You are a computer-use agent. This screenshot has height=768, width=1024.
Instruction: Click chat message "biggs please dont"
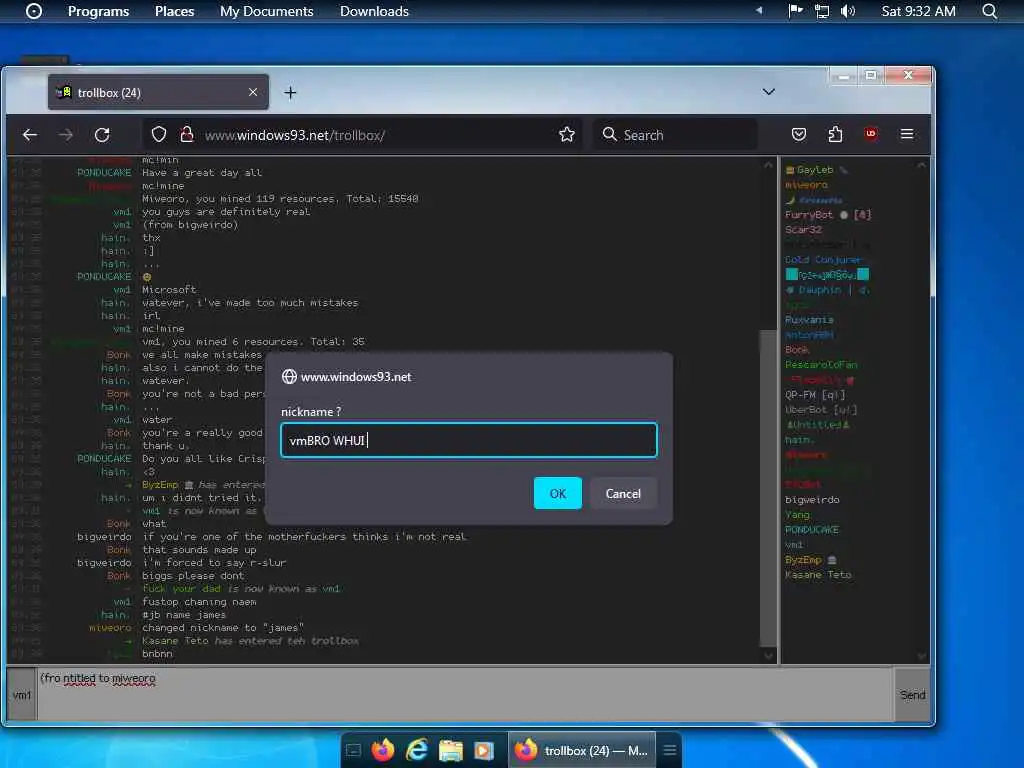[x=193, y=575]
